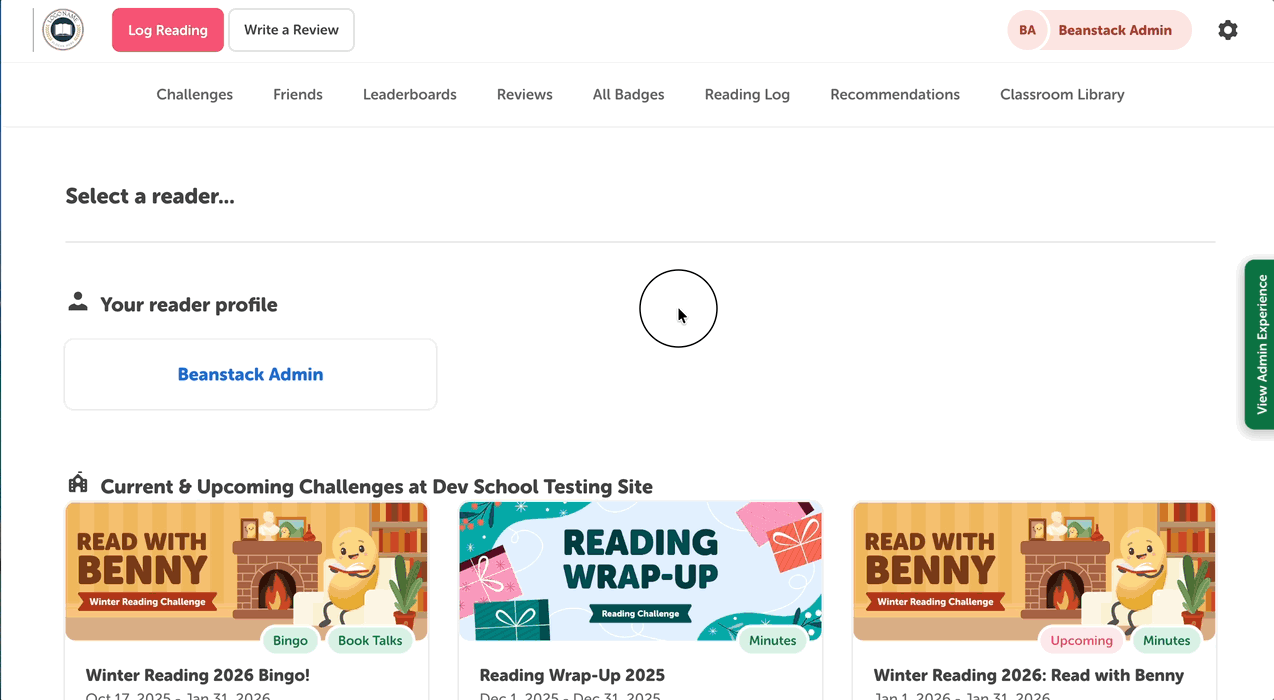This screenshot has height=700, width=1274.
Task: Click the Beanstack Admin account name
Action: pos(1115,30)
